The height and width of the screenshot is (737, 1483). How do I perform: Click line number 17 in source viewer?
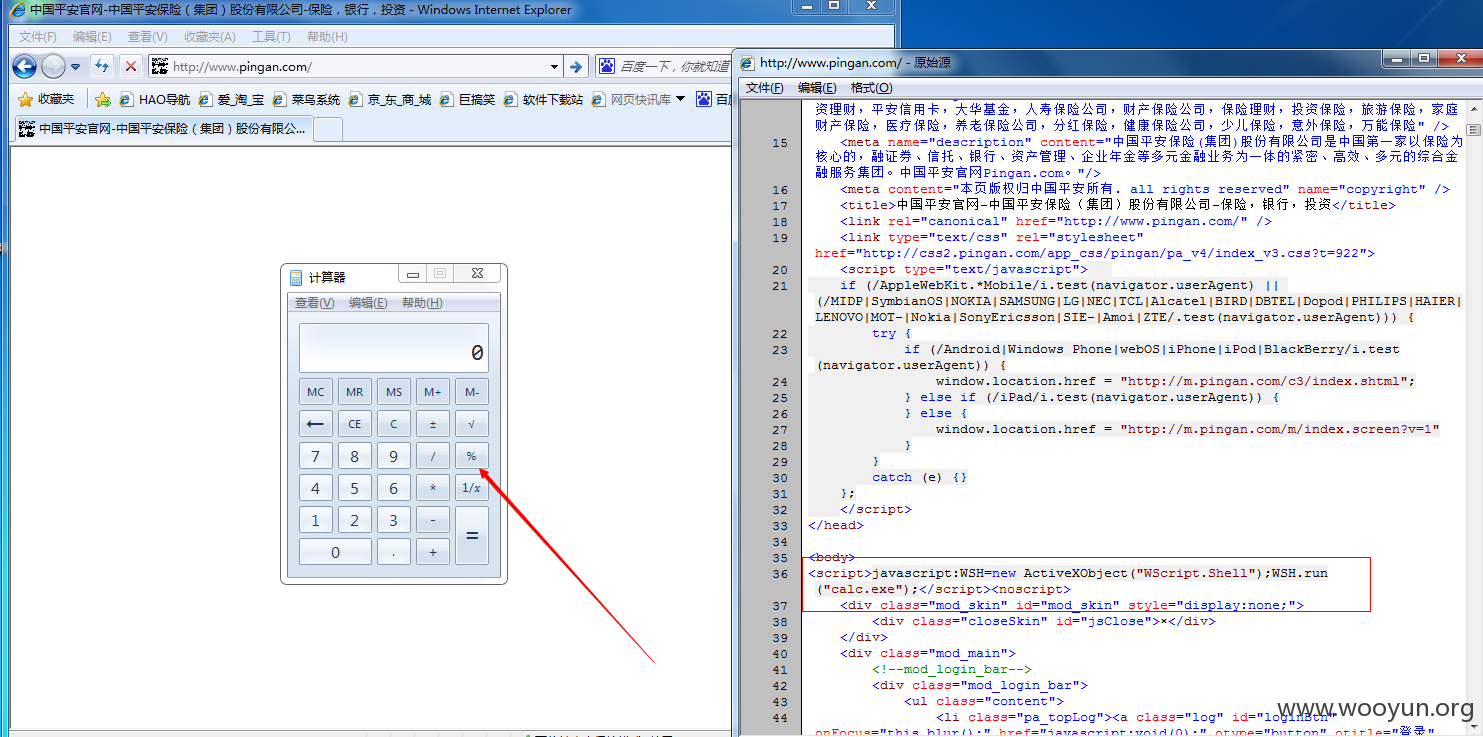(780, 205)
